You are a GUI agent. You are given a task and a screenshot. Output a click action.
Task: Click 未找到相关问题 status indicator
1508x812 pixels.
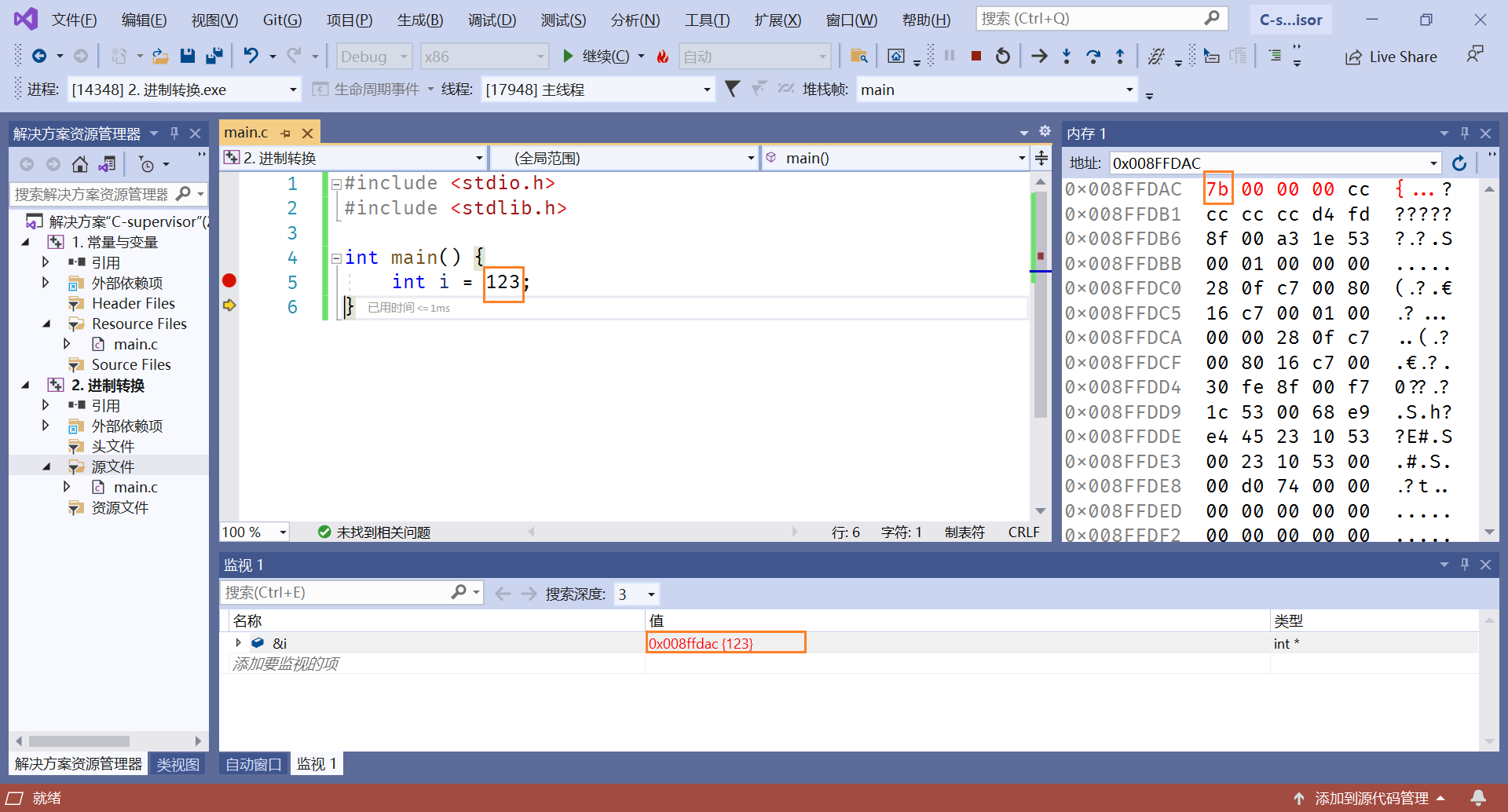point(374,532)
